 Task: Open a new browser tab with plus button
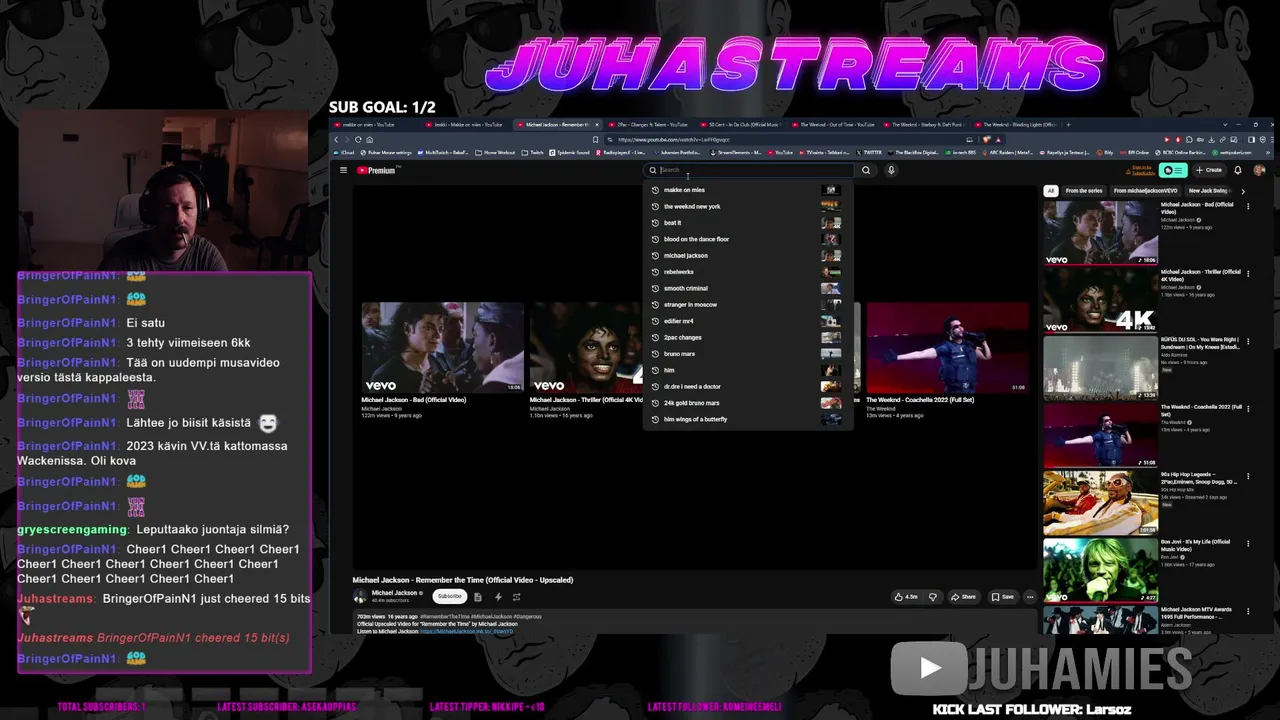(1068, 125)
